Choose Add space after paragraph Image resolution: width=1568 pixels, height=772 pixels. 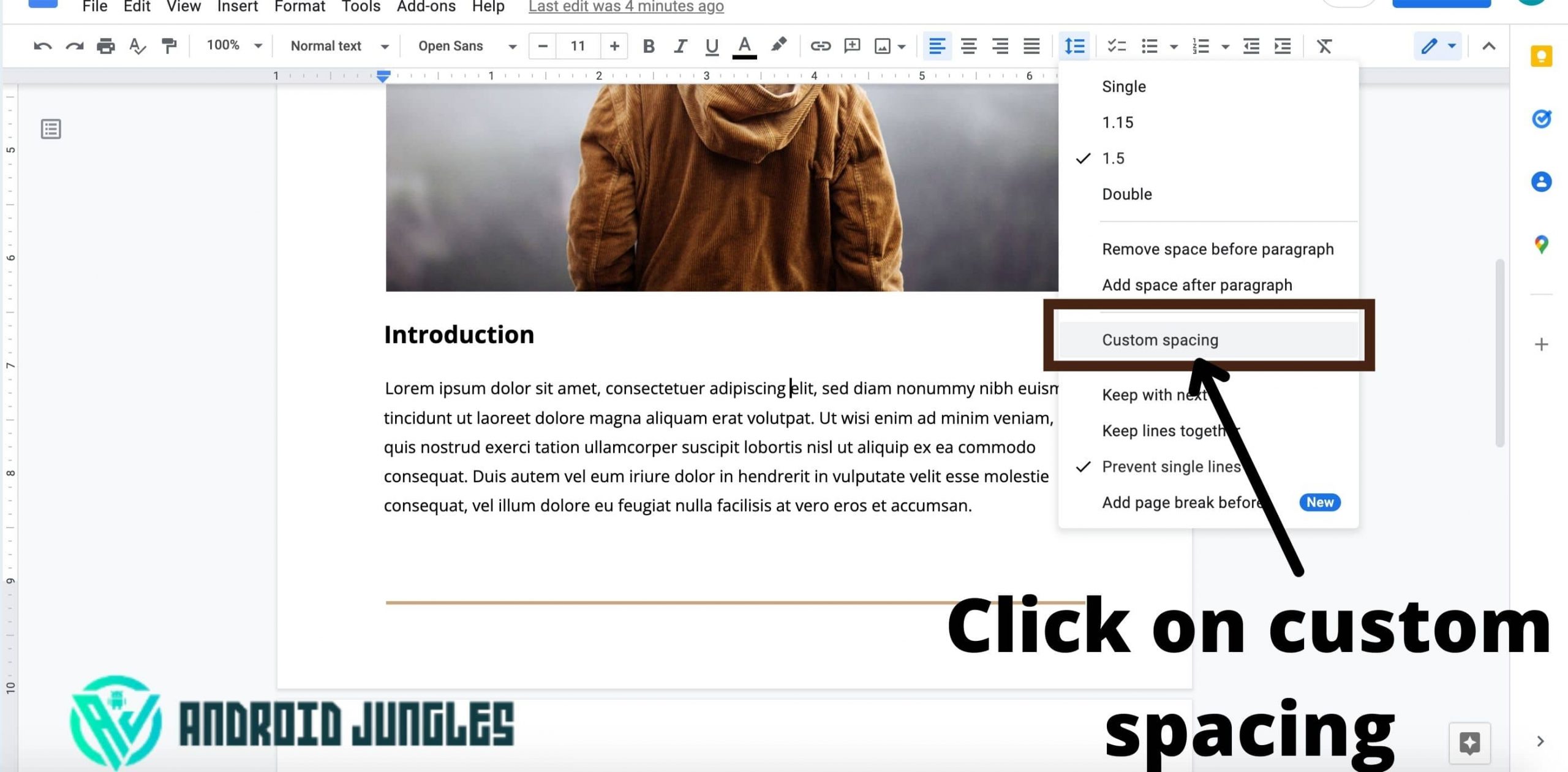[1208, 285]
